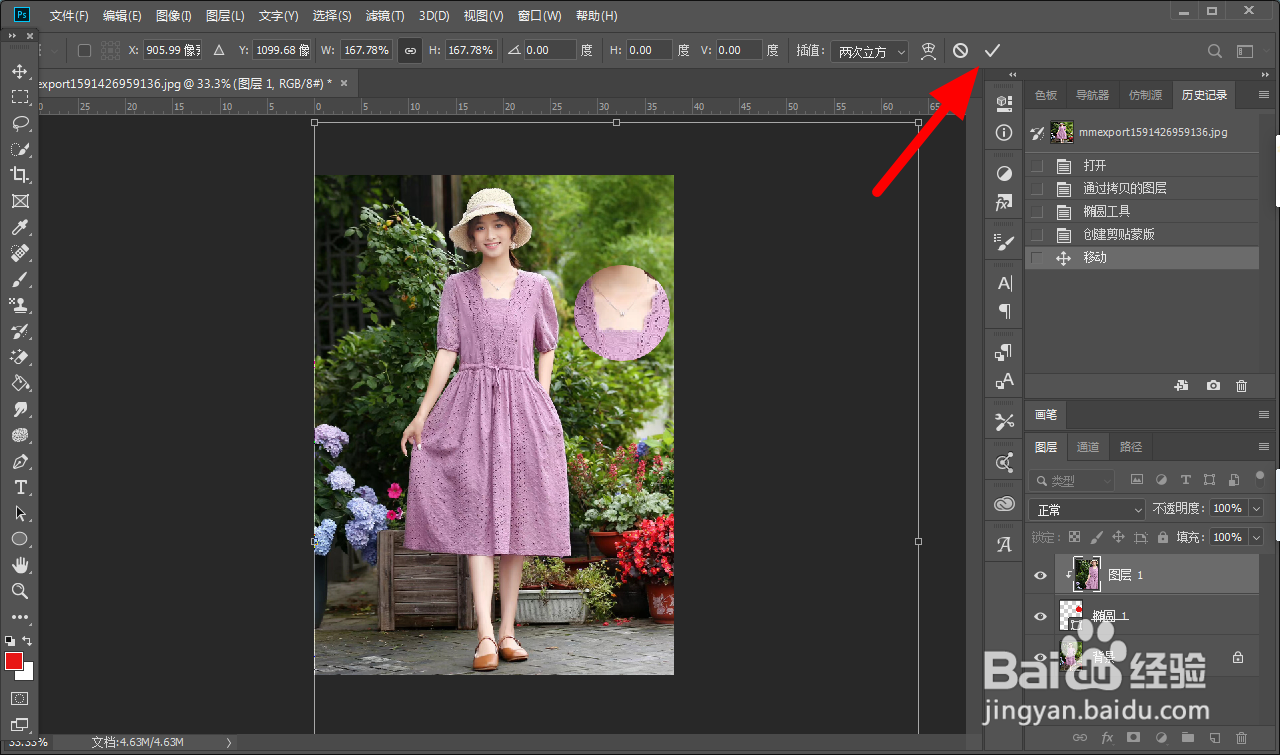
Task: Click the link icon to maintain aspect ratio
Action: pyautogui.click(x=409, y=50)
